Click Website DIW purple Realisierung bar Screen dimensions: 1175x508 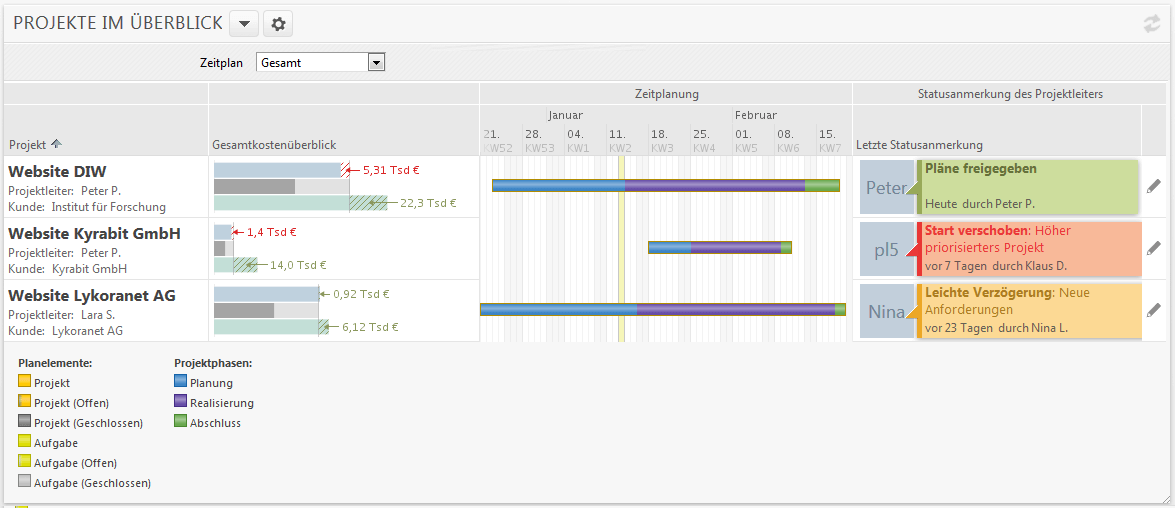coord(715,185)
